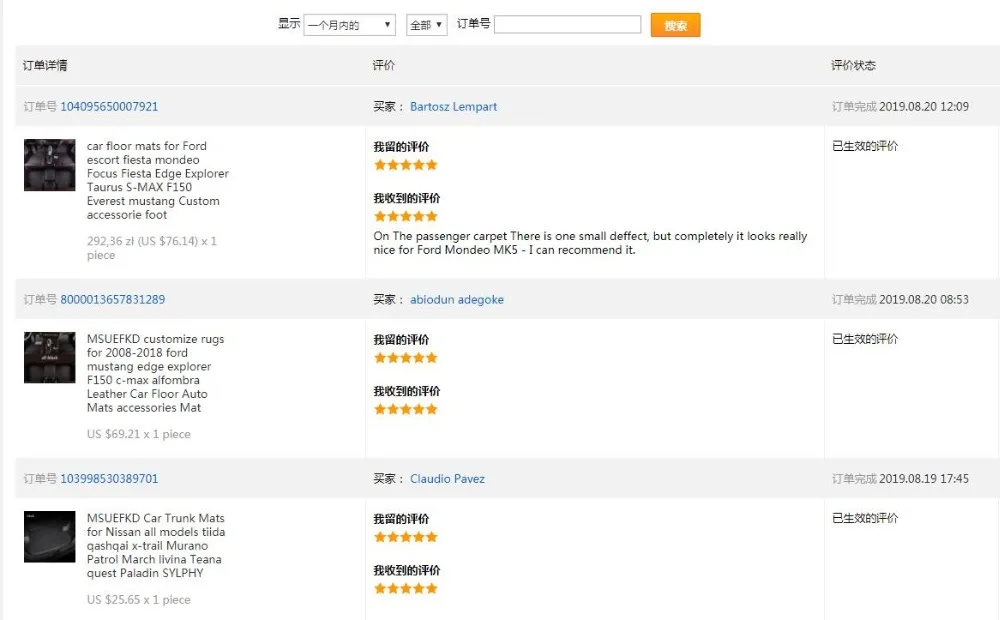Screen dimensions: 1000x620
Task: Open order number 103998530389701
Action: pyautogui.click(x=109, y=479)
